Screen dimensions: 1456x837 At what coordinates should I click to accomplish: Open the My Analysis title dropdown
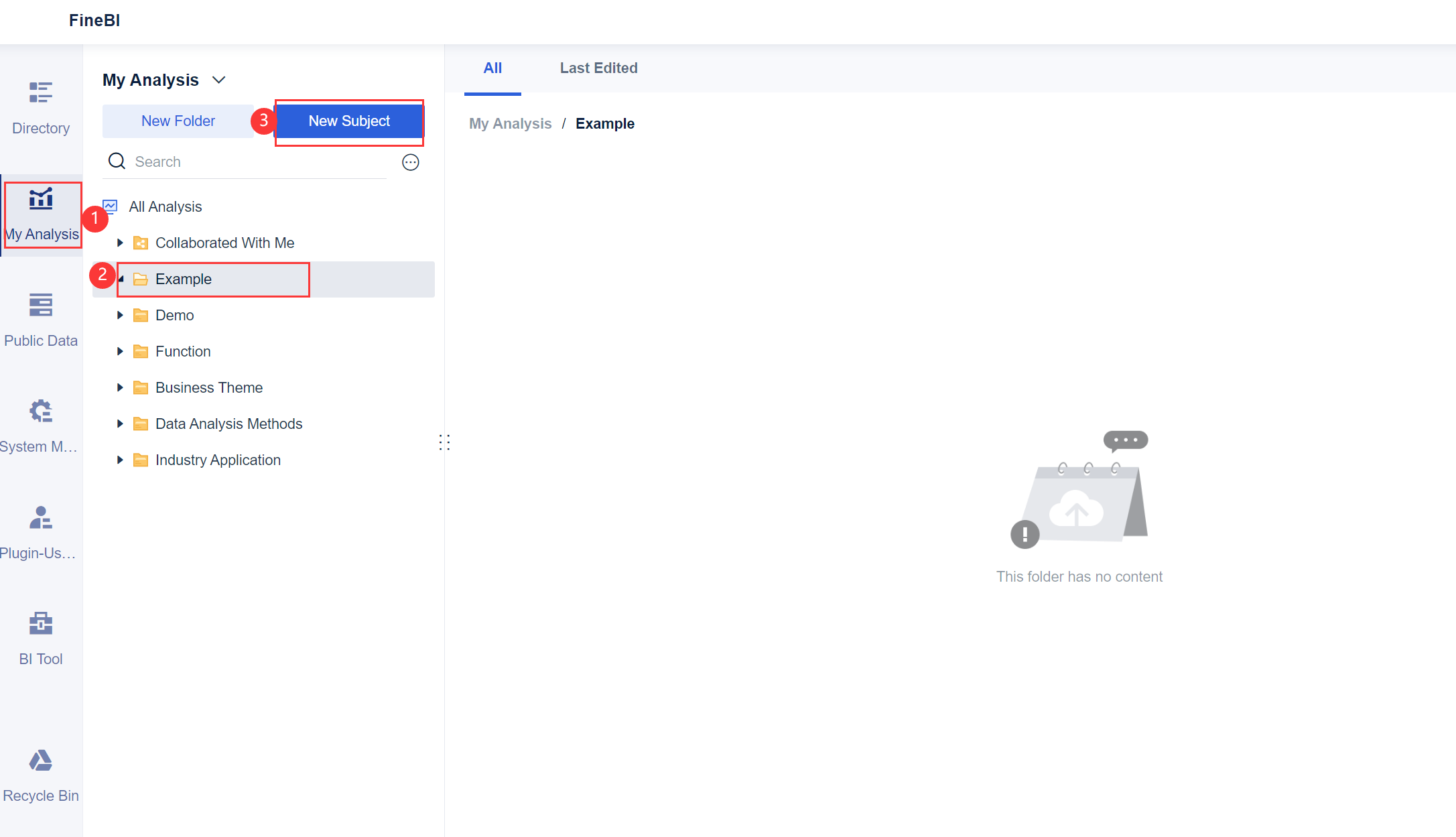(x=219, y=79)
